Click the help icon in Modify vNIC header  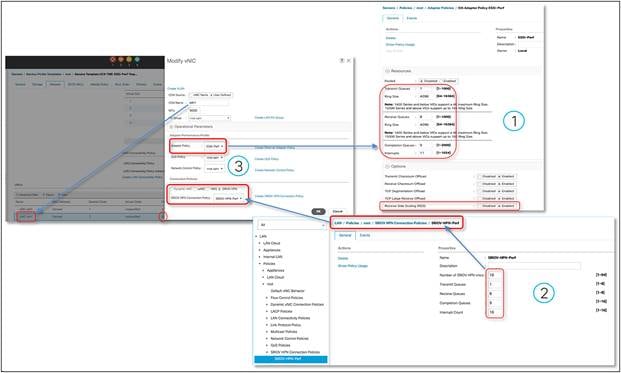pos(342,61)
